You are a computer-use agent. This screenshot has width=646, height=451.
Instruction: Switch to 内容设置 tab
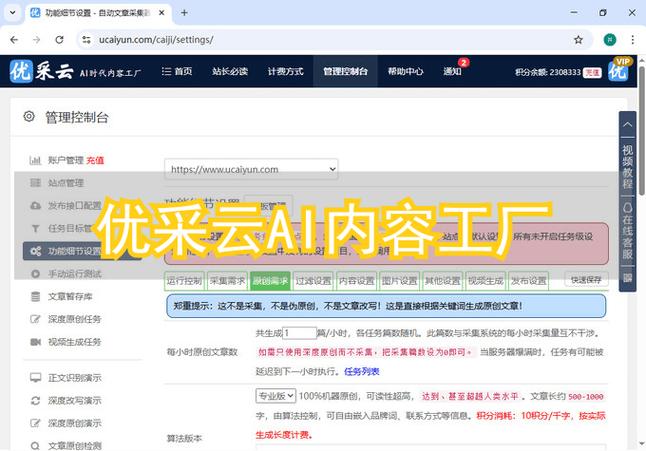(x=356, y=281)
